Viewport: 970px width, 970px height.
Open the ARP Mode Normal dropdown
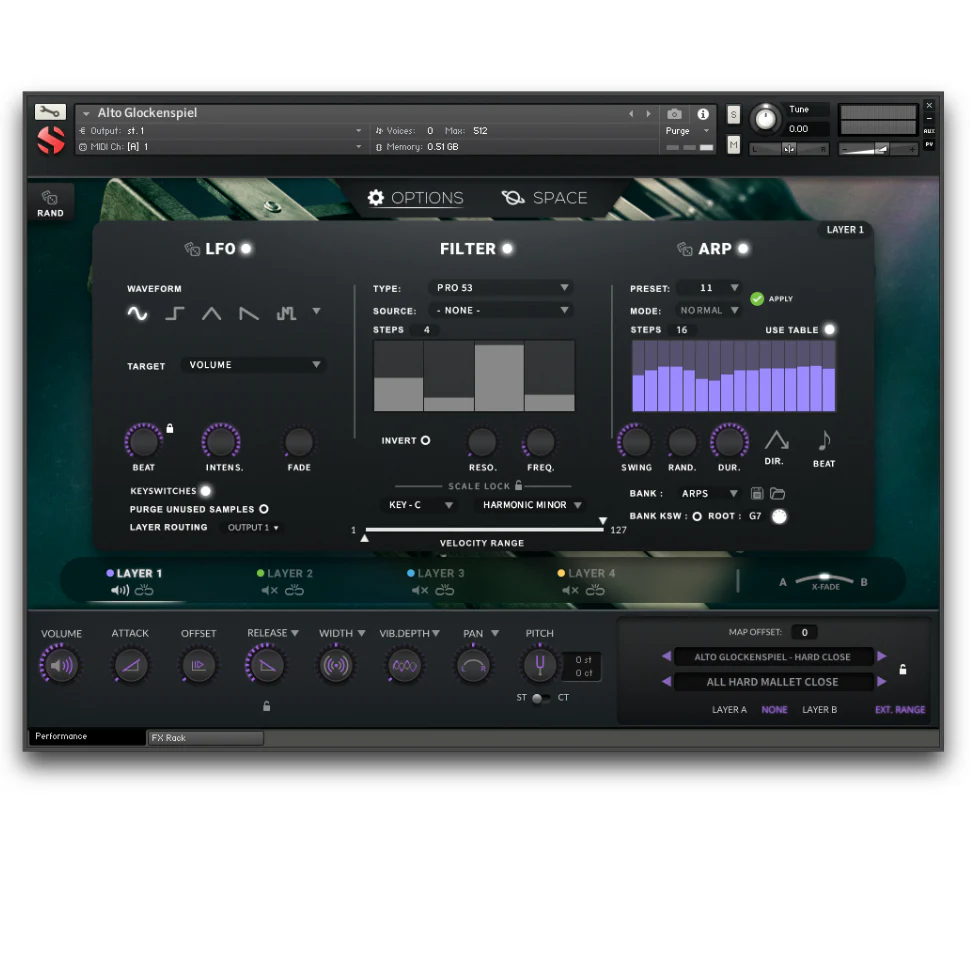[x=709, y=310]
